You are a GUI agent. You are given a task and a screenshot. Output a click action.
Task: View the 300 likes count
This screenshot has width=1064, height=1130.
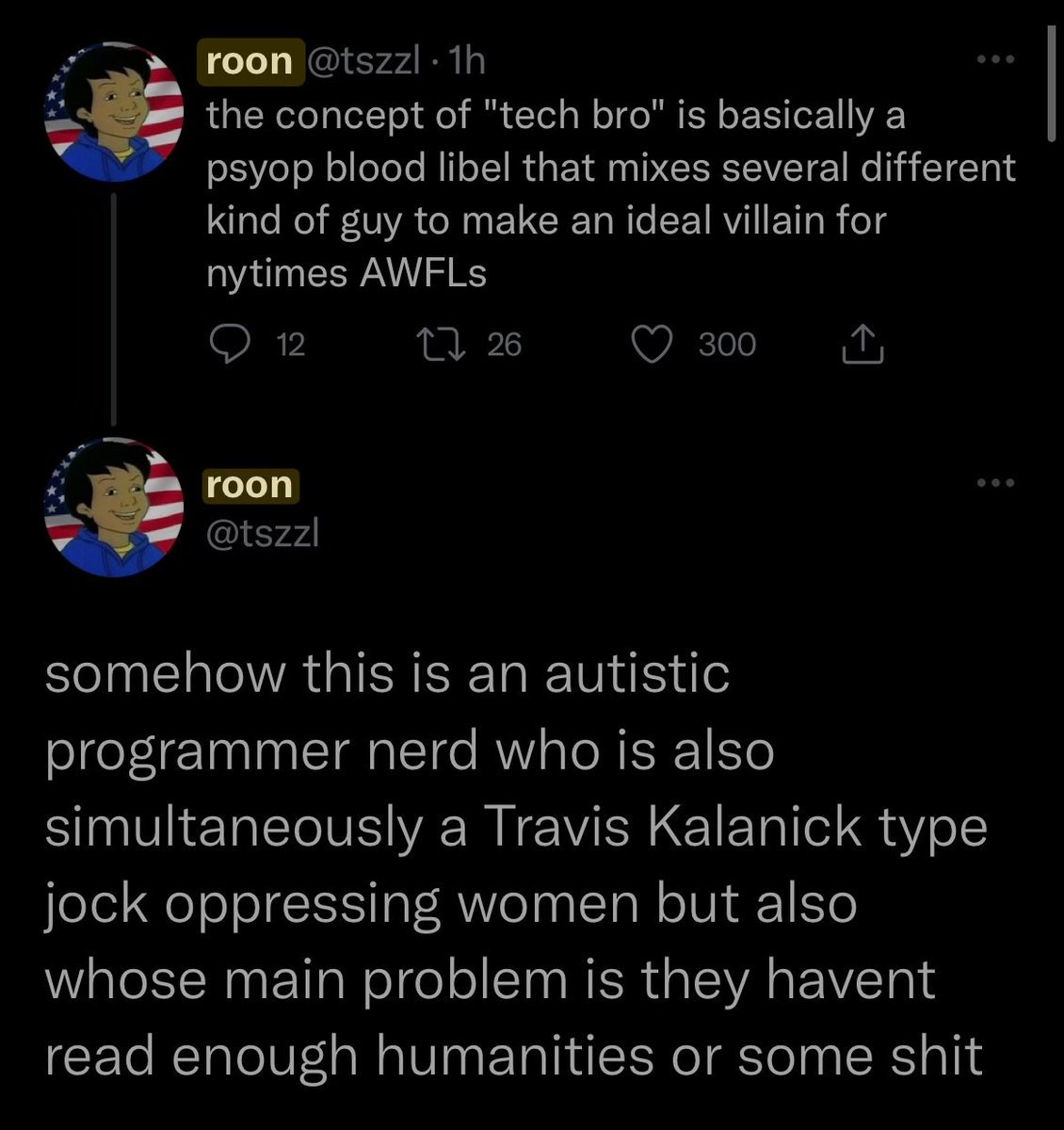(727, 346)
